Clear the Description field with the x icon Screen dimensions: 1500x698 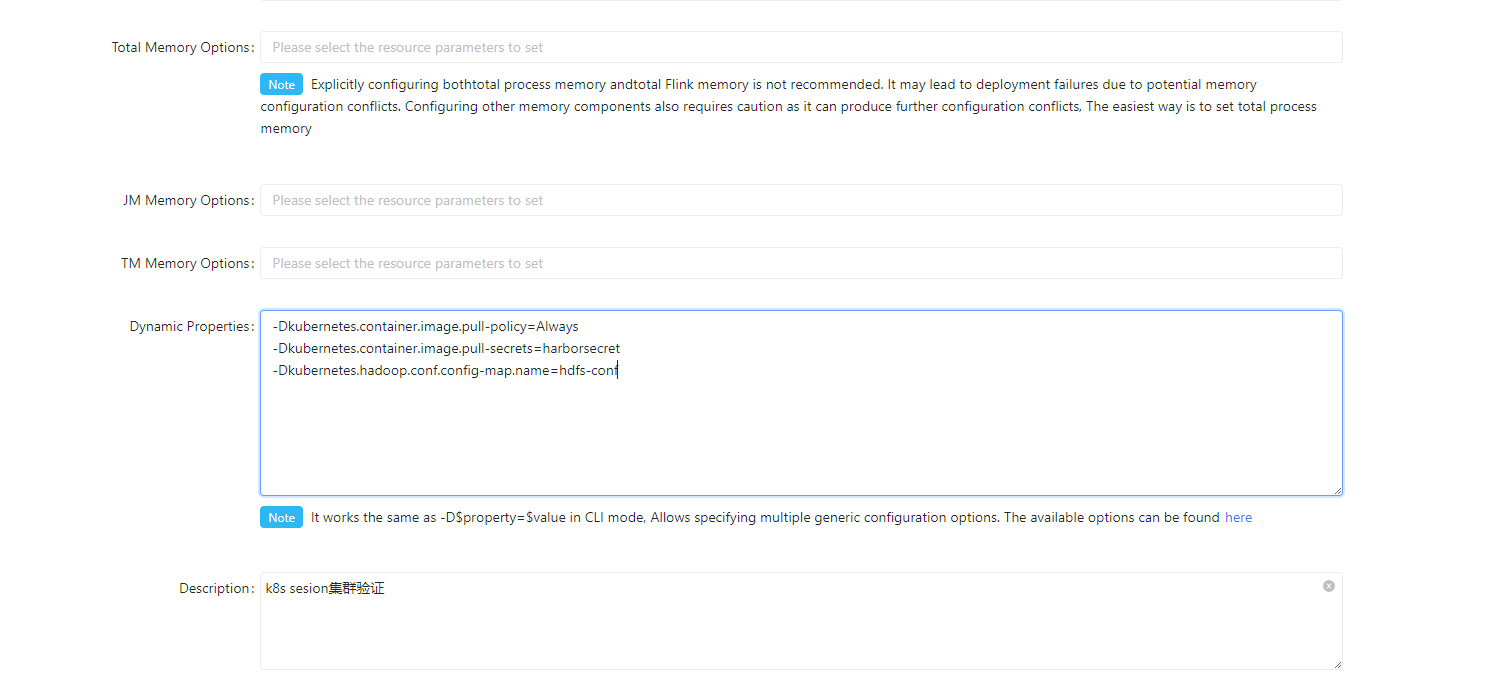click(x=1329, y=586)
